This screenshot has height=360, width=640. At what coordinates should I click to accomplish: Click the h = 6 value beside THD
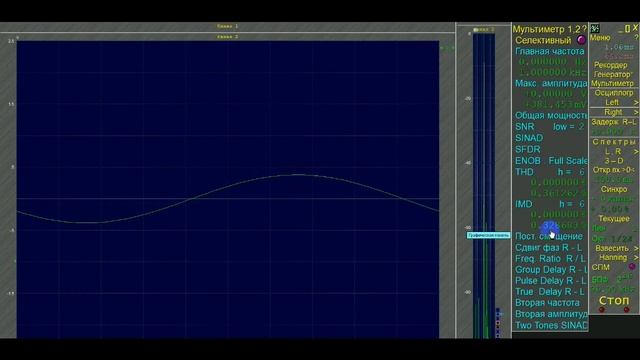pyautogui.click(x=571, y=172)
